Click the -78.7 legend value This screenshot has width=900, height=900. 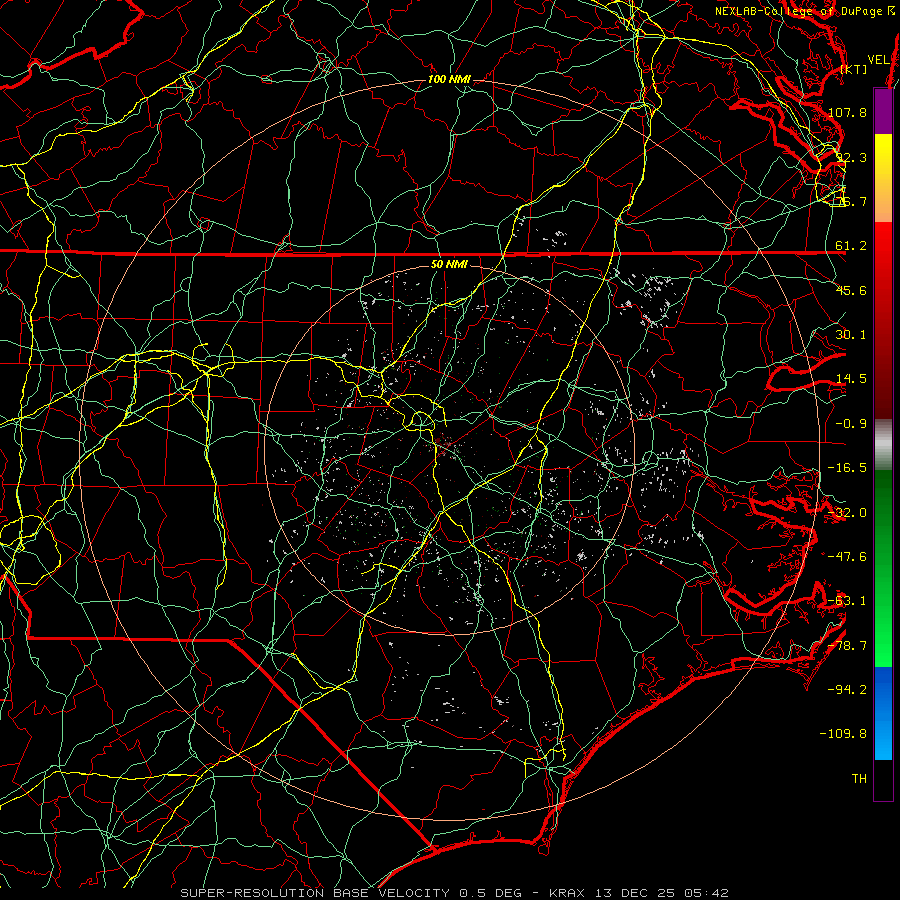pos(848,646)
